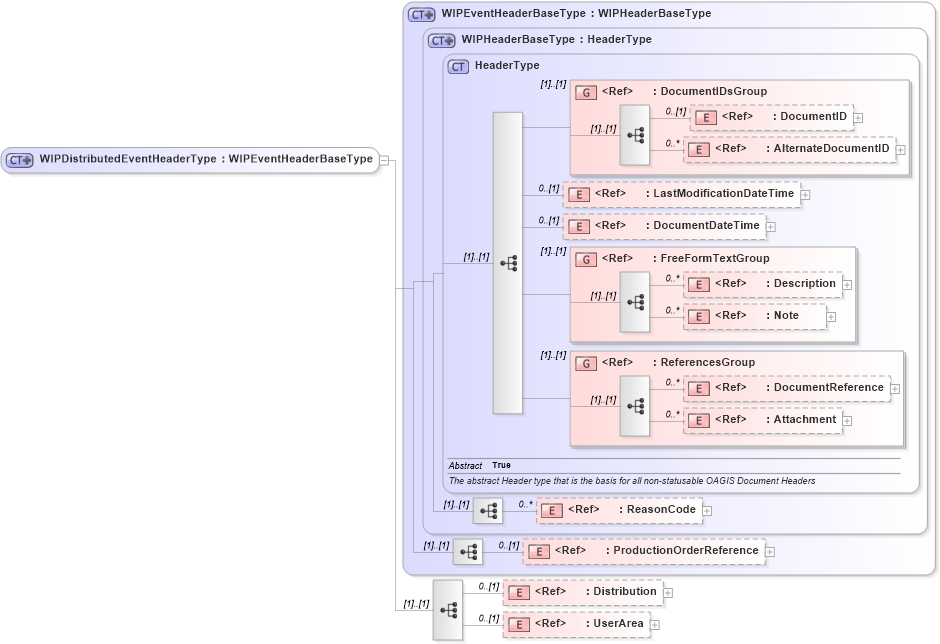
Task: Click the E icon of Distribution
Action: [x=519, y=592]
